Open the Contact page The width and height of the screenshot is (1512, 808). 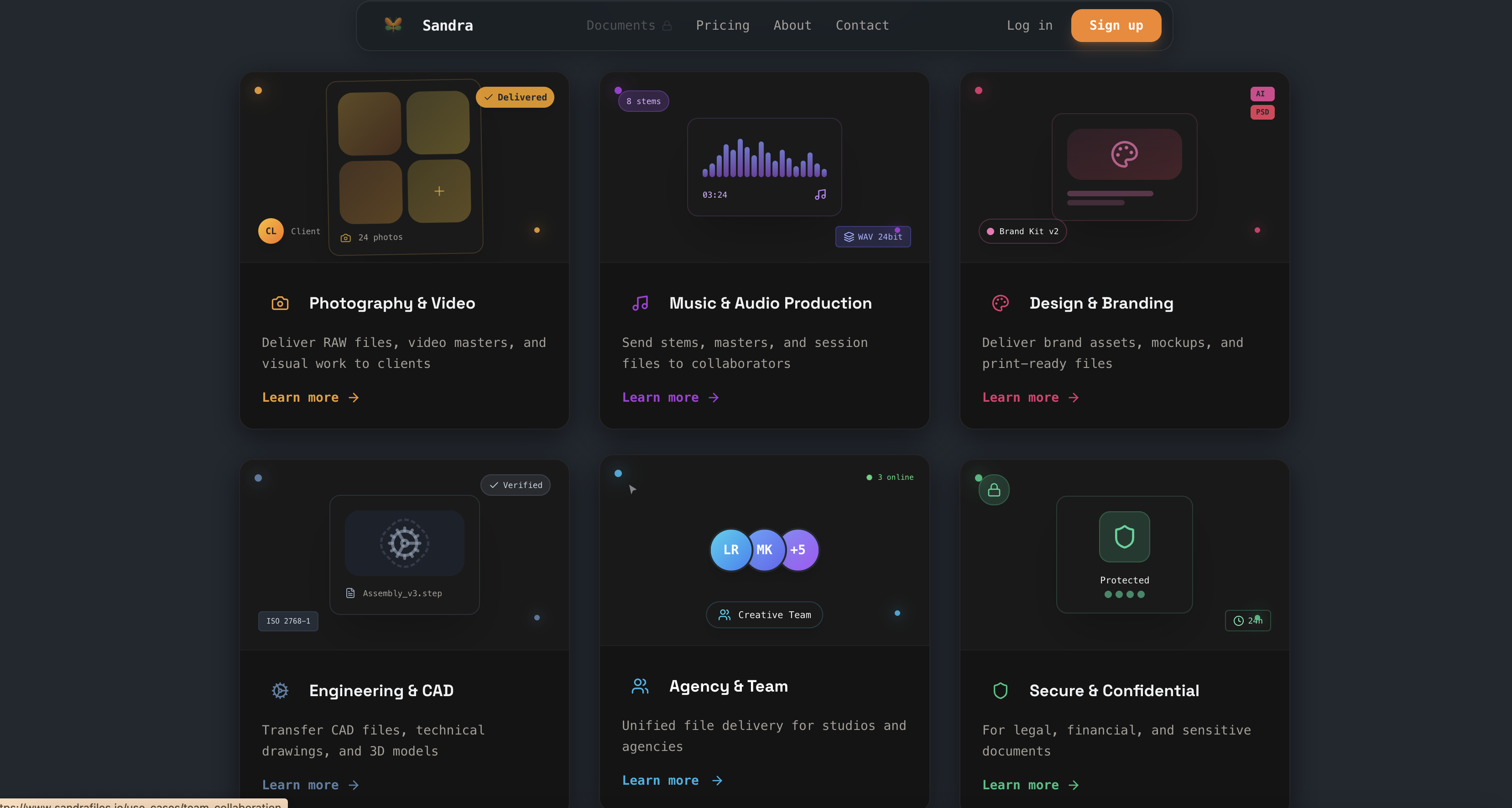pos(862,25)
